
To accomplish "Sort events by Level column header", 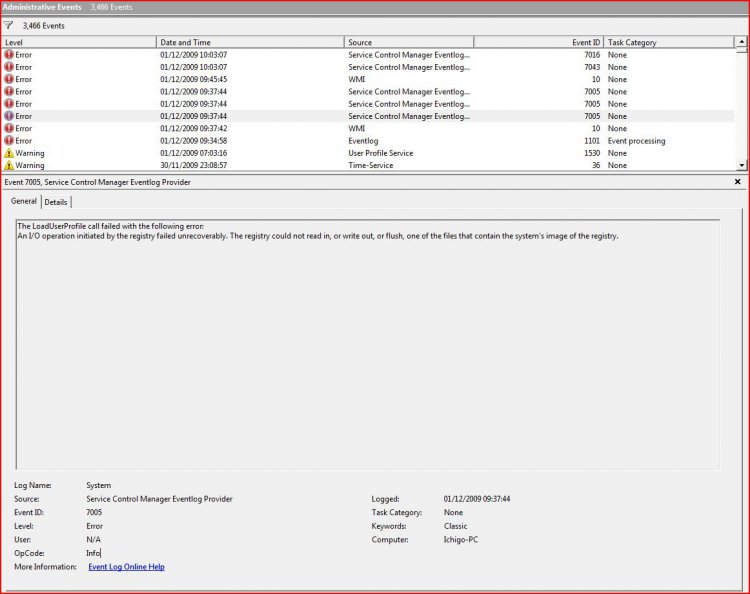I will point(79,43).
